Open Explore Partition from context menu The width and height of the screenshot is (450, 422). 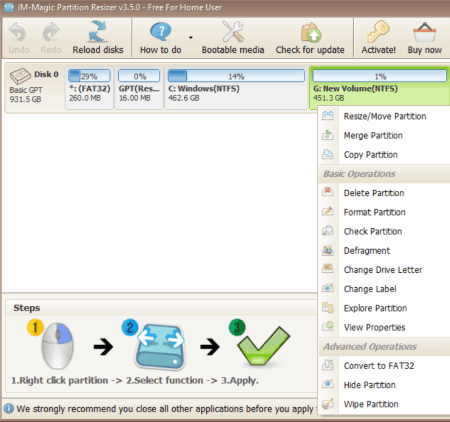coord(384,308)
